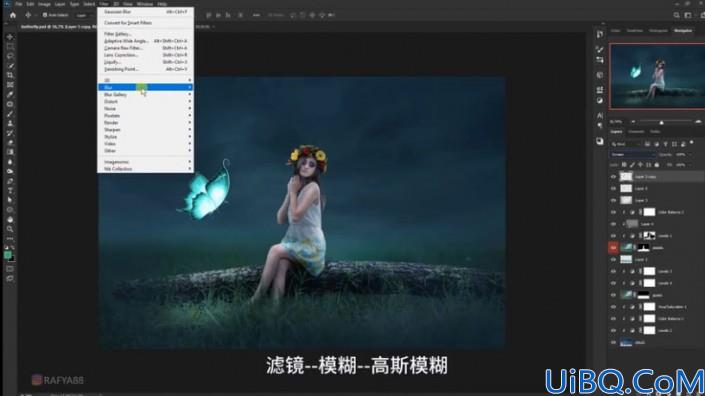Open the search icon at top right
The width and height of the screenshot is (705, 396).
point(676,15)
